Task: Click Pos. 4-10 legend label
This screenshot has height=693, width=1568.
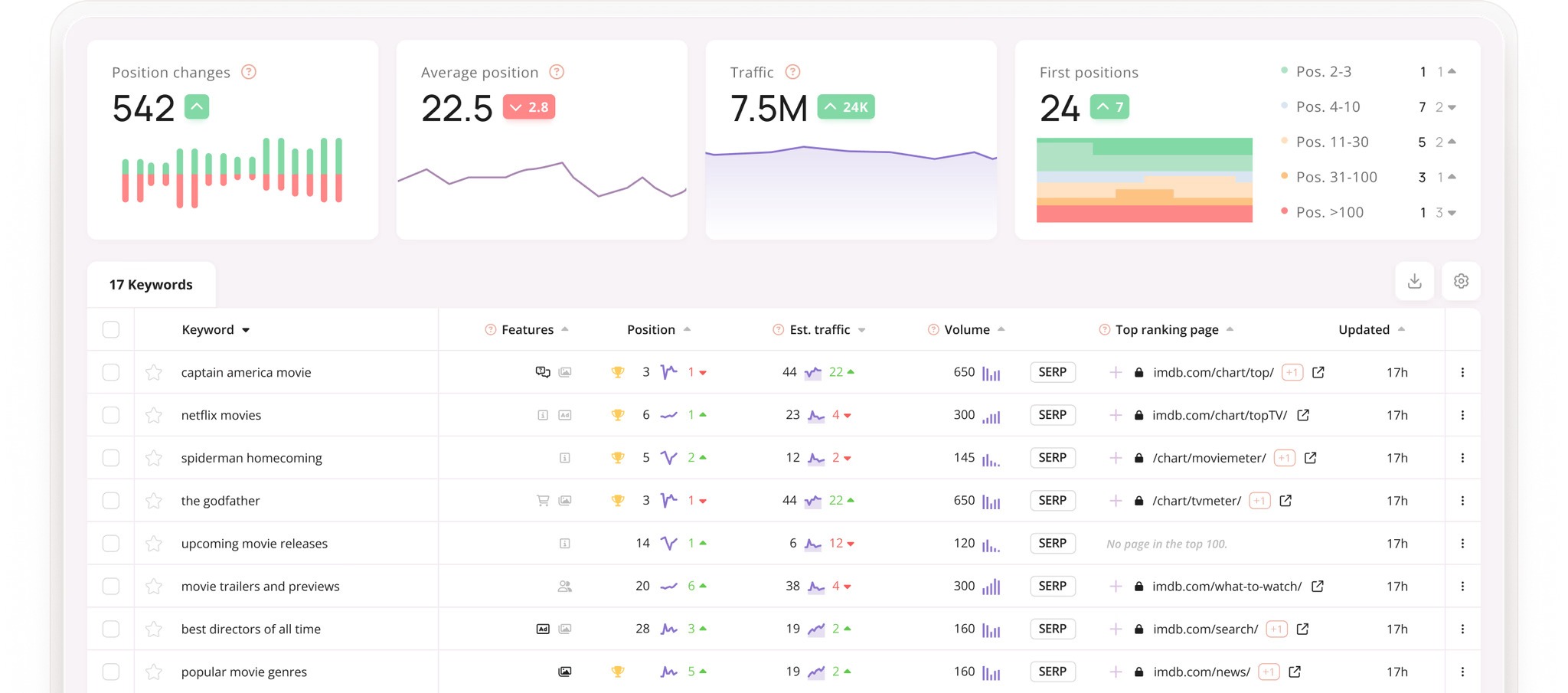Action: pyautogui.click(x=1328, y=106)
